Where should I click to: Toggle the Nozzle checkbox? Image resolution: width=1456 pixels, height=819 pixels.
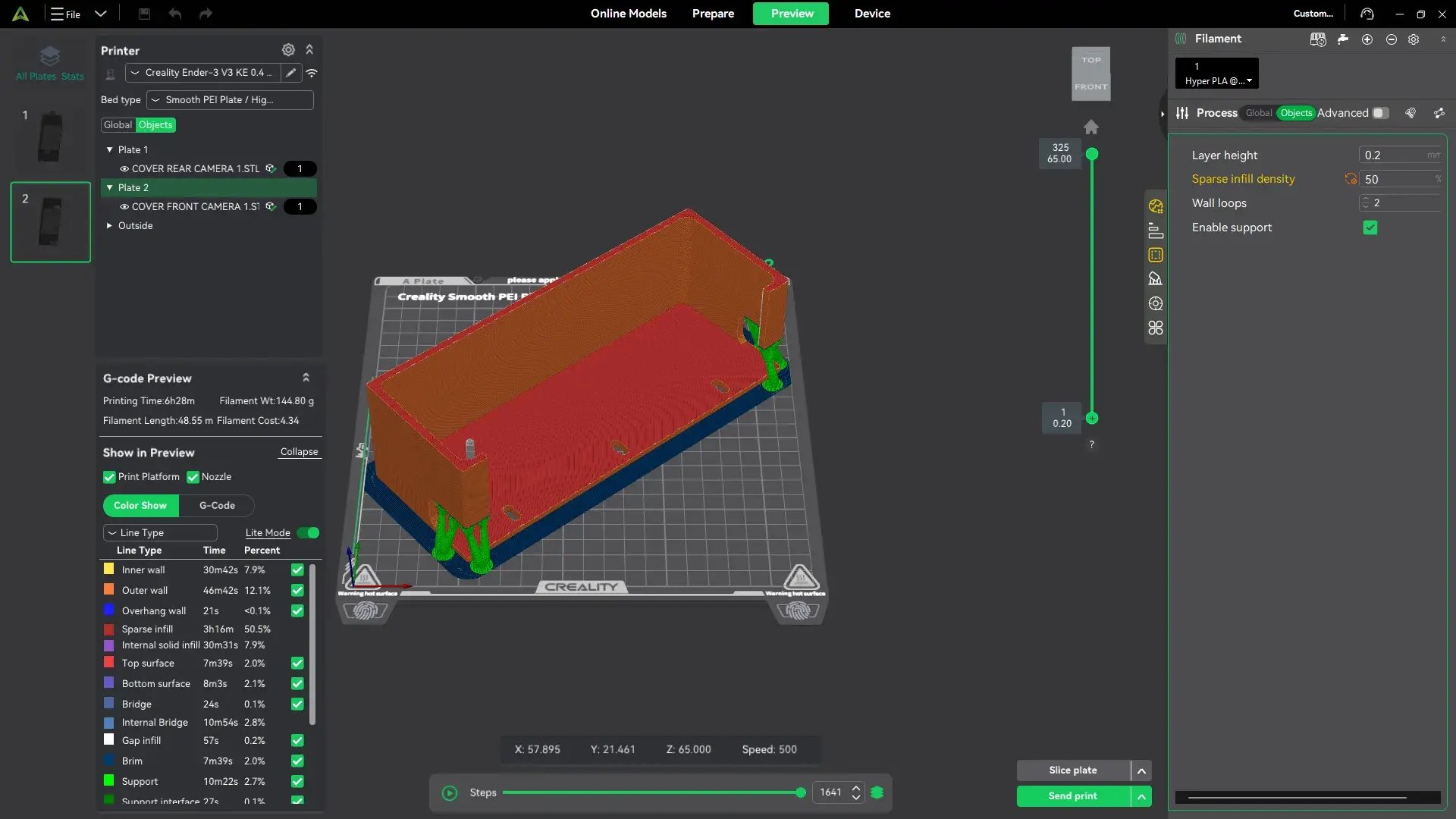[x=193, y=477]
